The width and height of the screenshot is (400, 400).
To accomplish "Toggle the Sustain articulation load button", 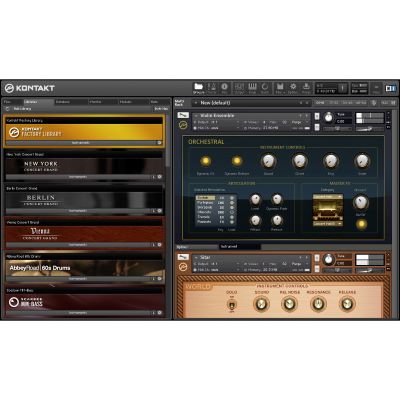I will [x=232, y=198].
